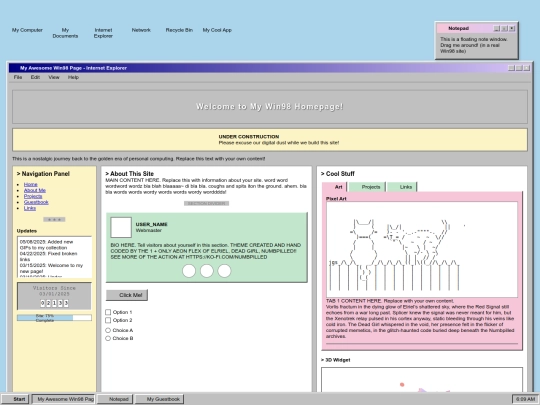Image resolution: width=540 pixels, height=405 pixels.
Task: Open the View menu
Action: point(54,77)
